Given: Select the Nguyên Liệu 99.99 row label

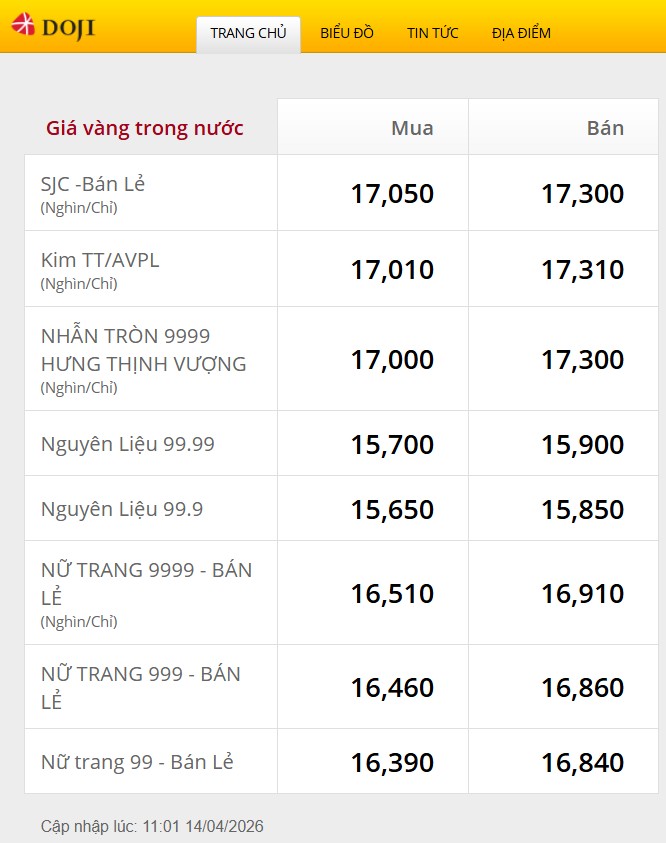Looking at the screenshot, I should click(x=127, y=444).
